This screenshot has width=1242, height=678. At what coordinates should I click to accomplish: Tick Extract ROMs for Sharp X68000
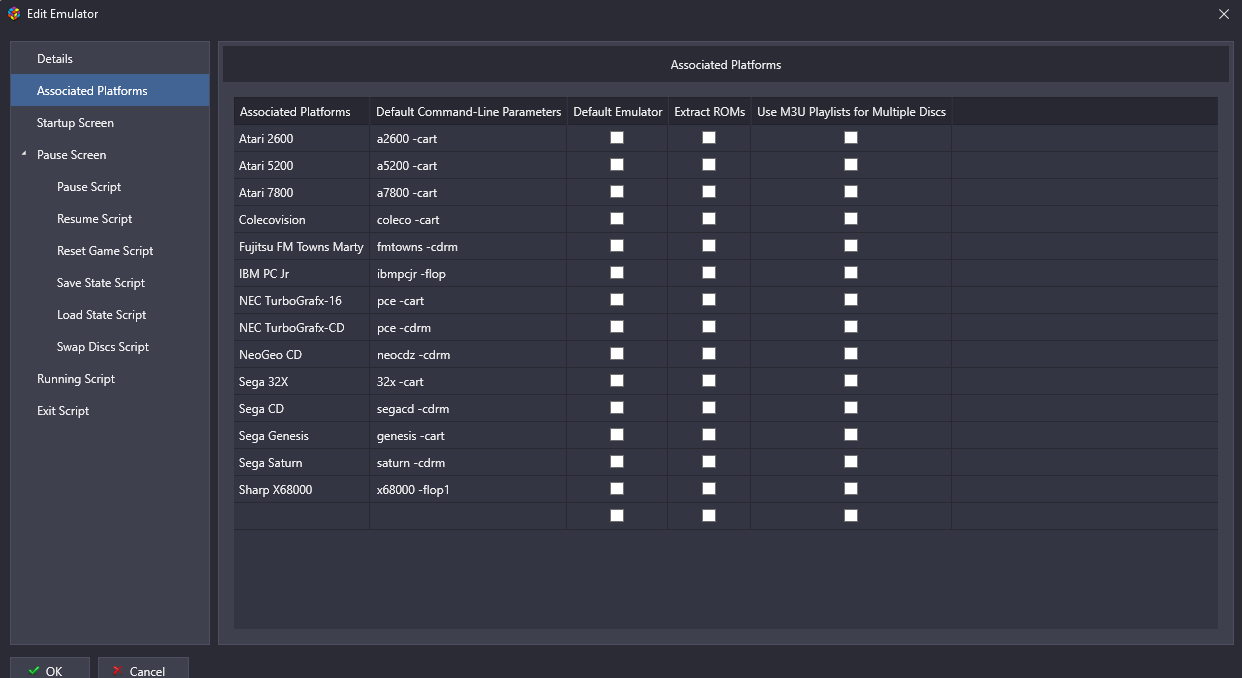point(709,489)
